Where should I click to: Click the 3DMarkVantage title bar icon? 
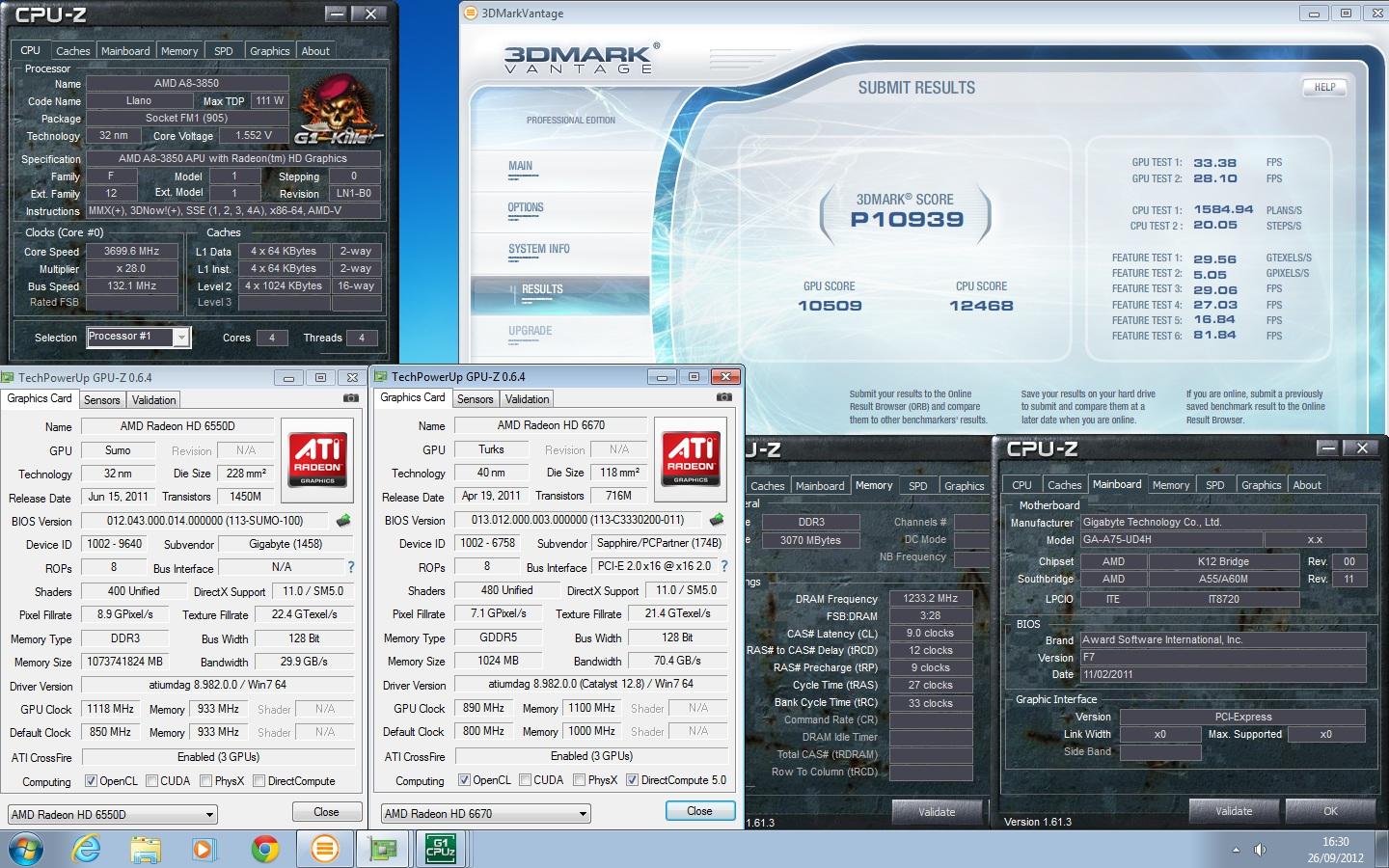(x=471, y=13)
